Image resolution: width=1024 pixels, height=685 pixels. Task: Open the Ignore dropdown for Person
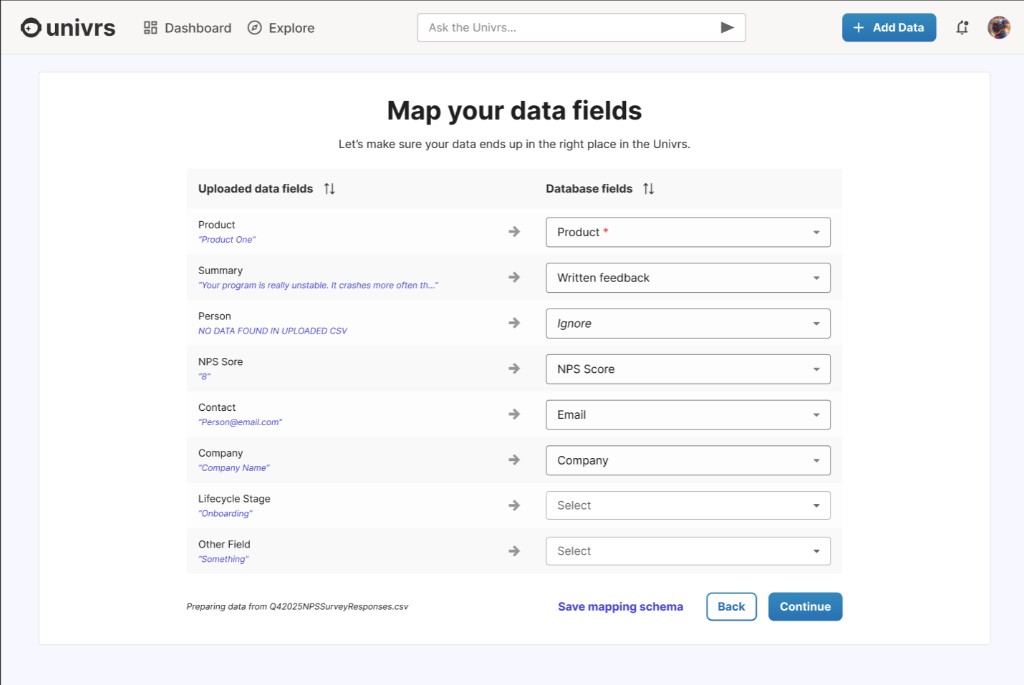(x=688, y=323)
